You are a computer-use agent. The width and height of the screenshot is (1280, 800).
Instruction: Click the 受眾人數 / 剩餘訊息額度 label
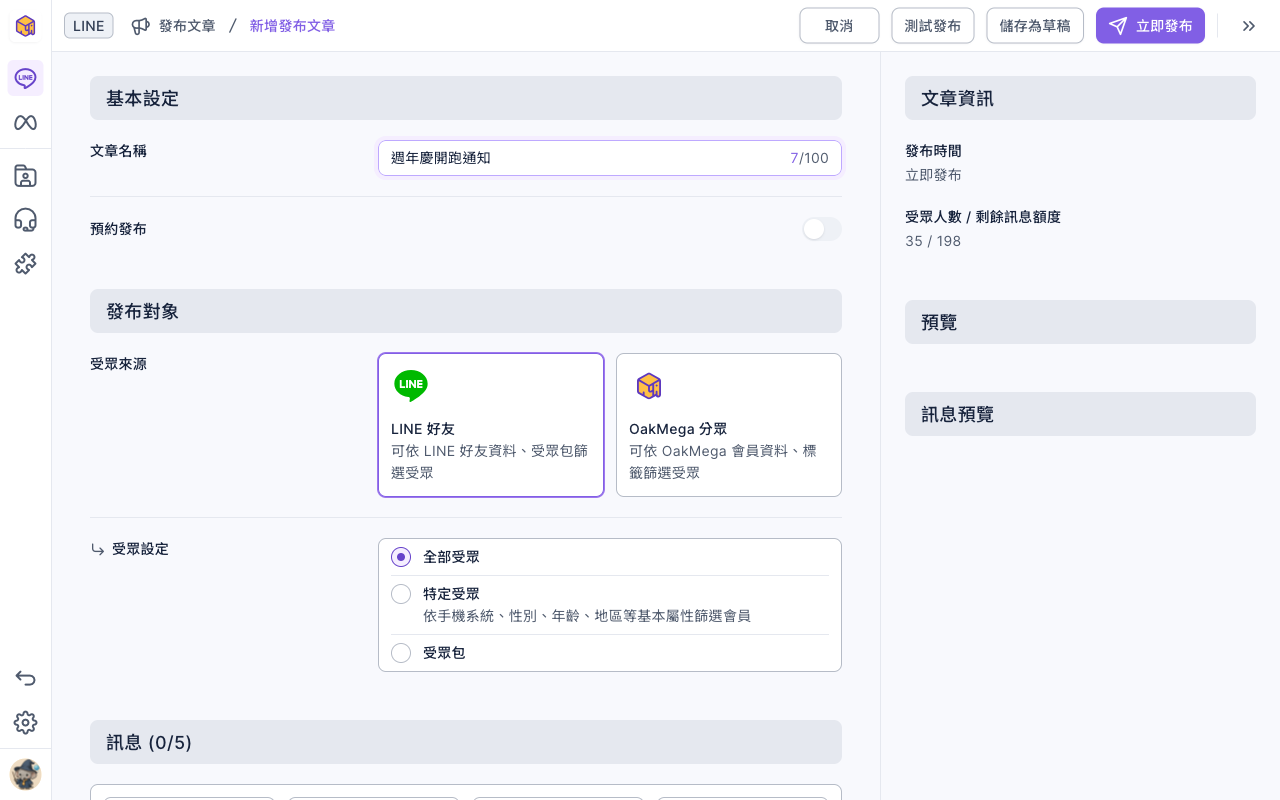(x=983, y=217)
